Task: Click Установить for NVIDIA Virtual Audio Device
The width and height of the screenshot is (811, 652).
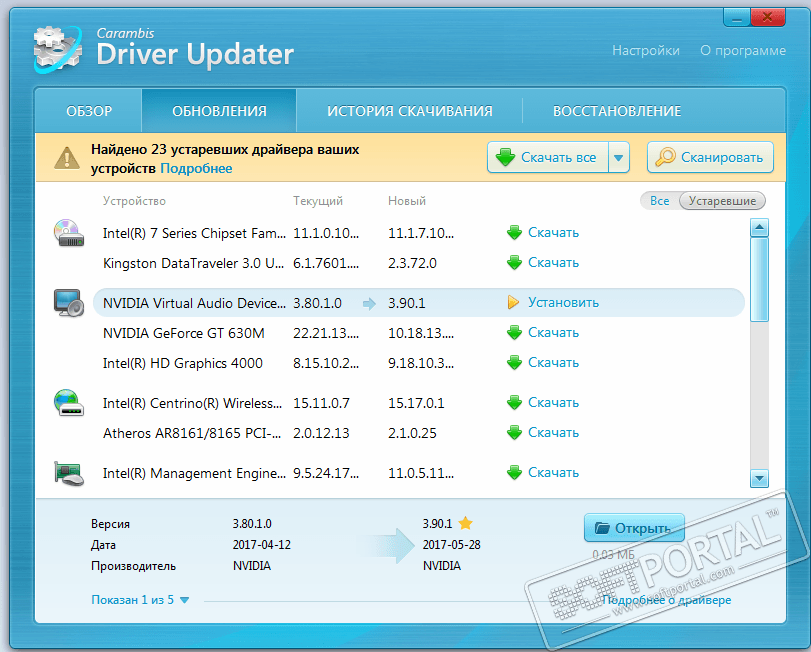Action: pyautogui.click(x=563, y=302)
